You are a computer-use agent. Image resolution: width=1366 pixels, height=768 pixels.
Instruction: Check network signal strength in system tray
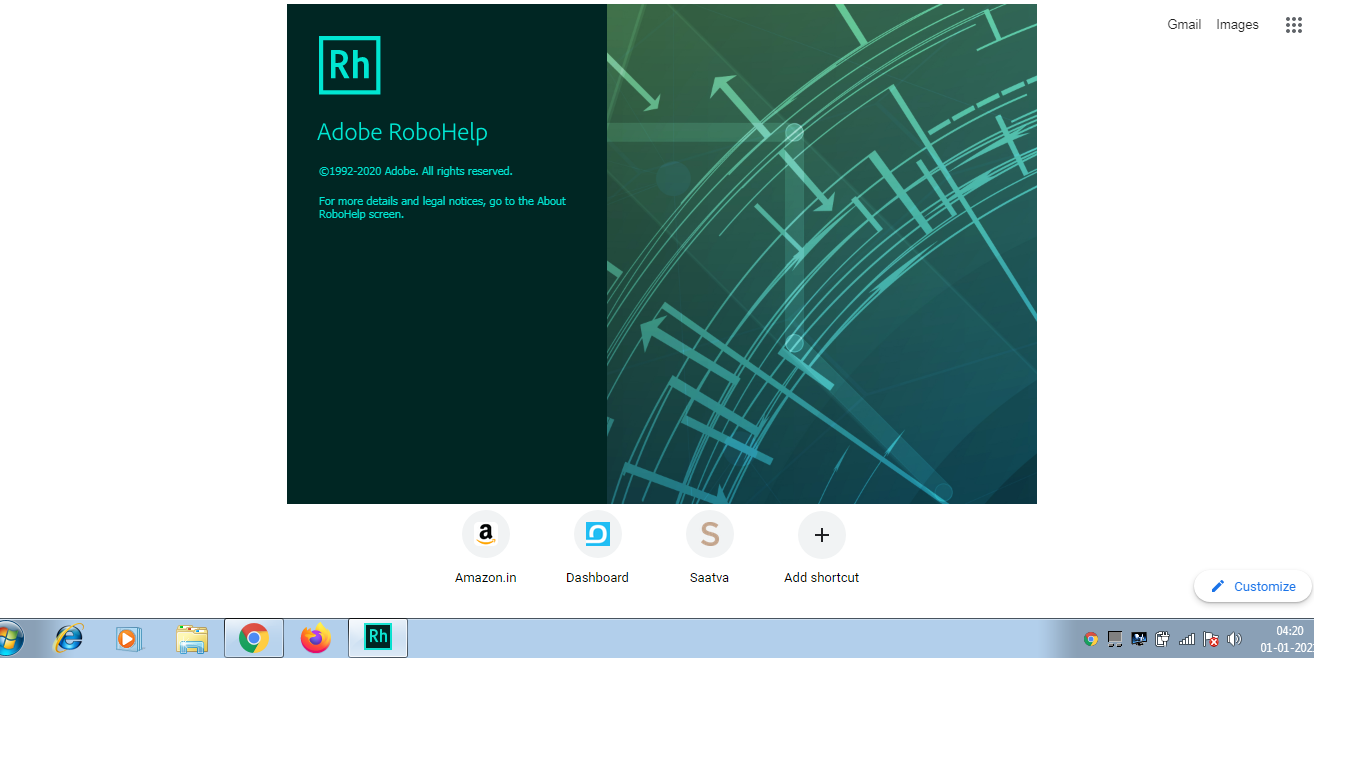(1186, 638)
